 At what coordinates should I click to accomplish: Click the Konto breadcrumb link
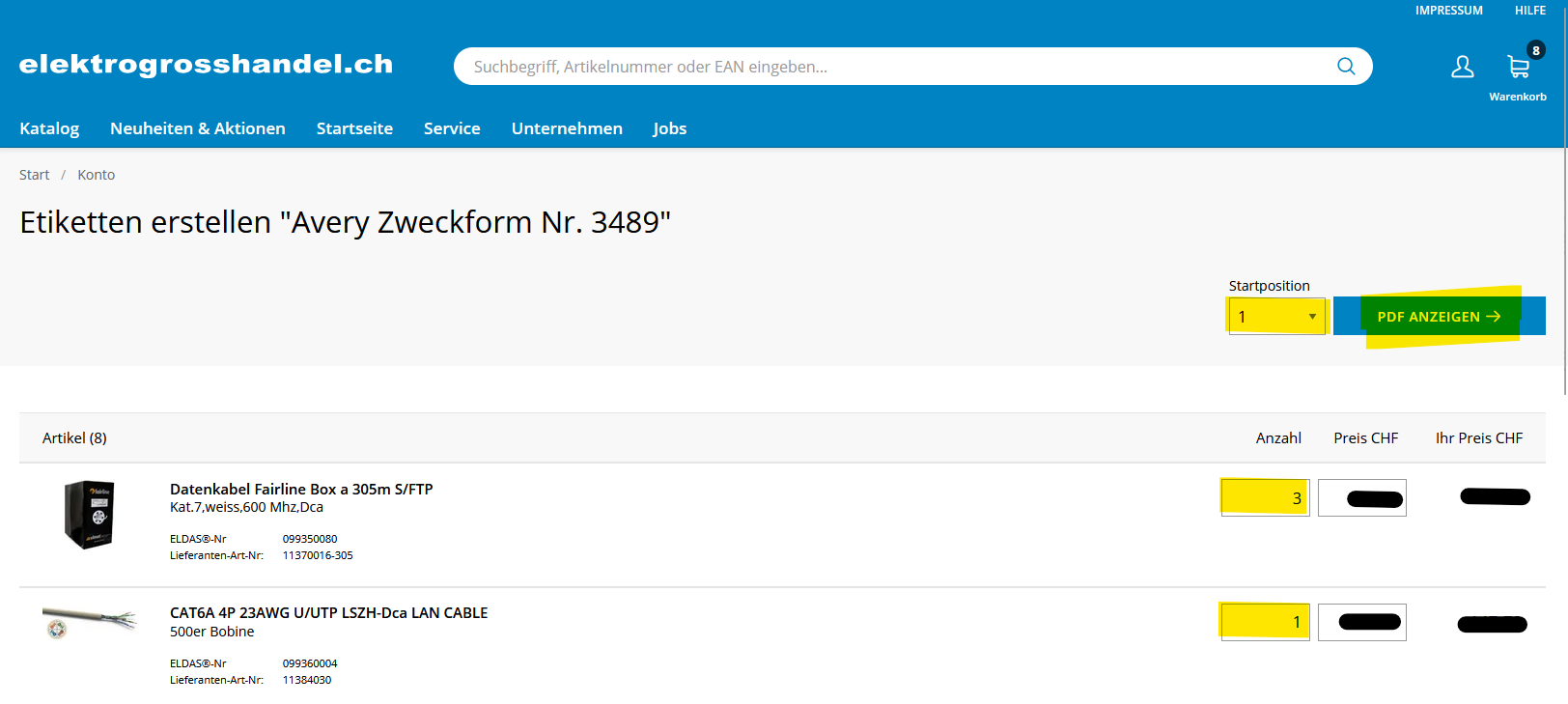[x=96, y=175]
